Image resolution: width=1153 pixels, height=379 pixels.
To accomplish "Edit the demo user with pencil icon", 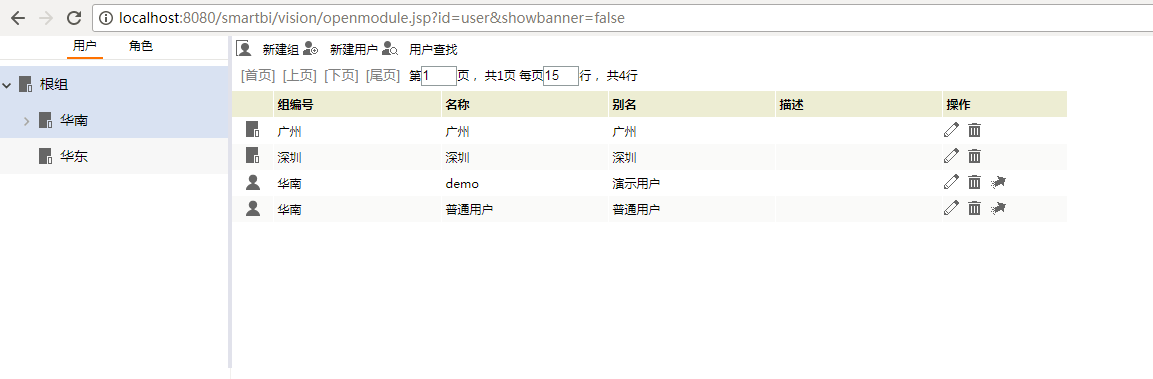I will pos(951,182).
